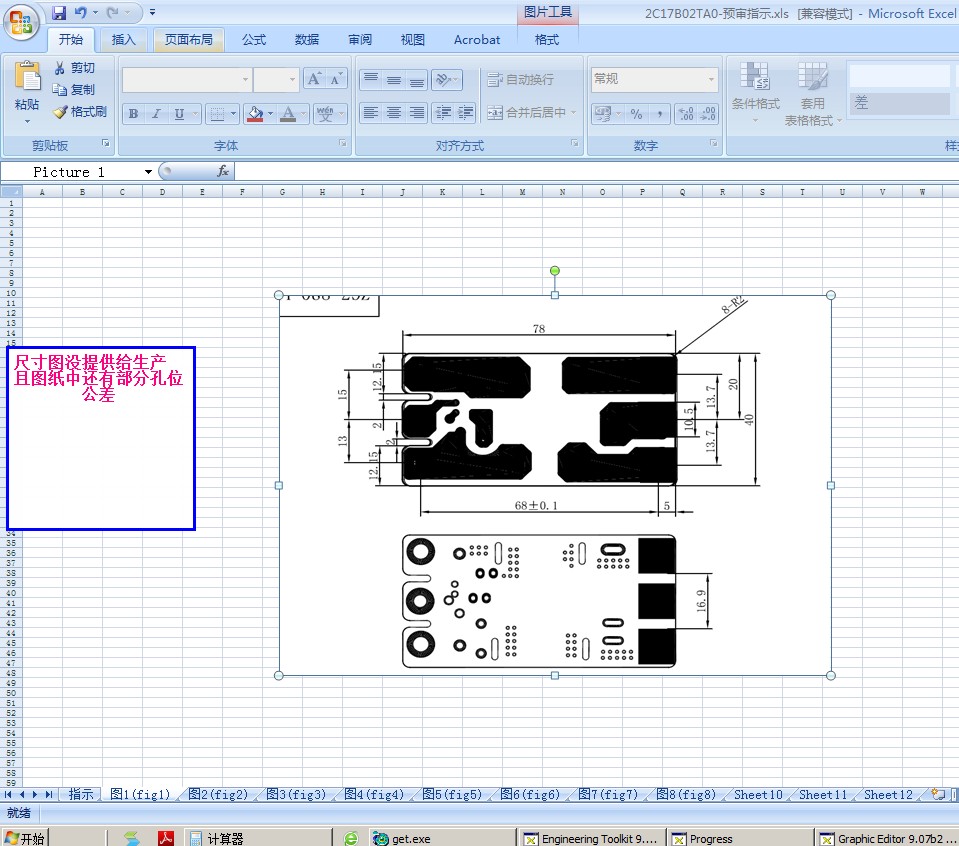This screenshot has width=959, height=846.
Task: Click the Office button logo
Action: [21, 23]
